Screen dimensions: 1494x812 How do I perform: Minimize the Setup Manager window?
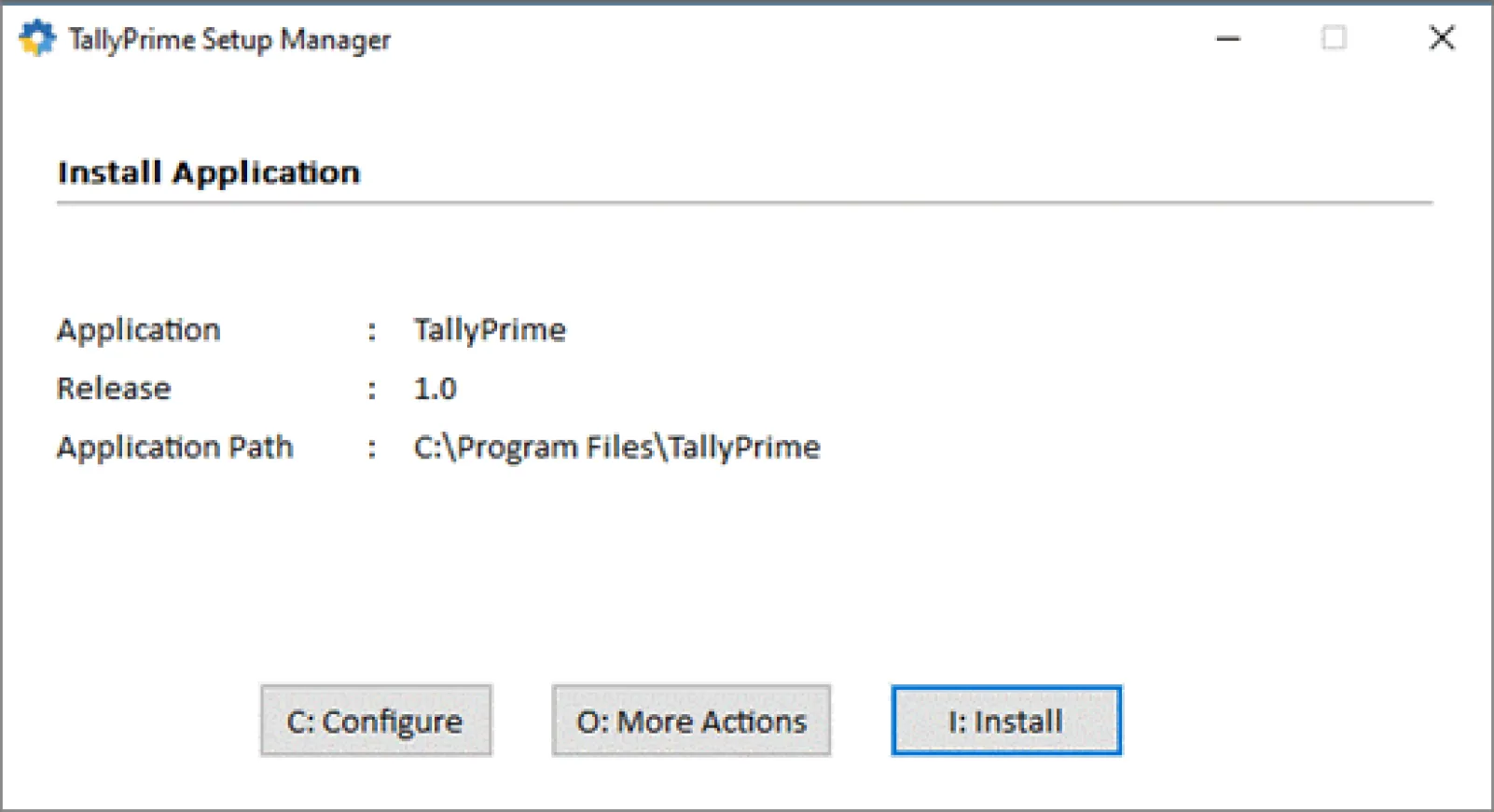tap(1228, 38)
